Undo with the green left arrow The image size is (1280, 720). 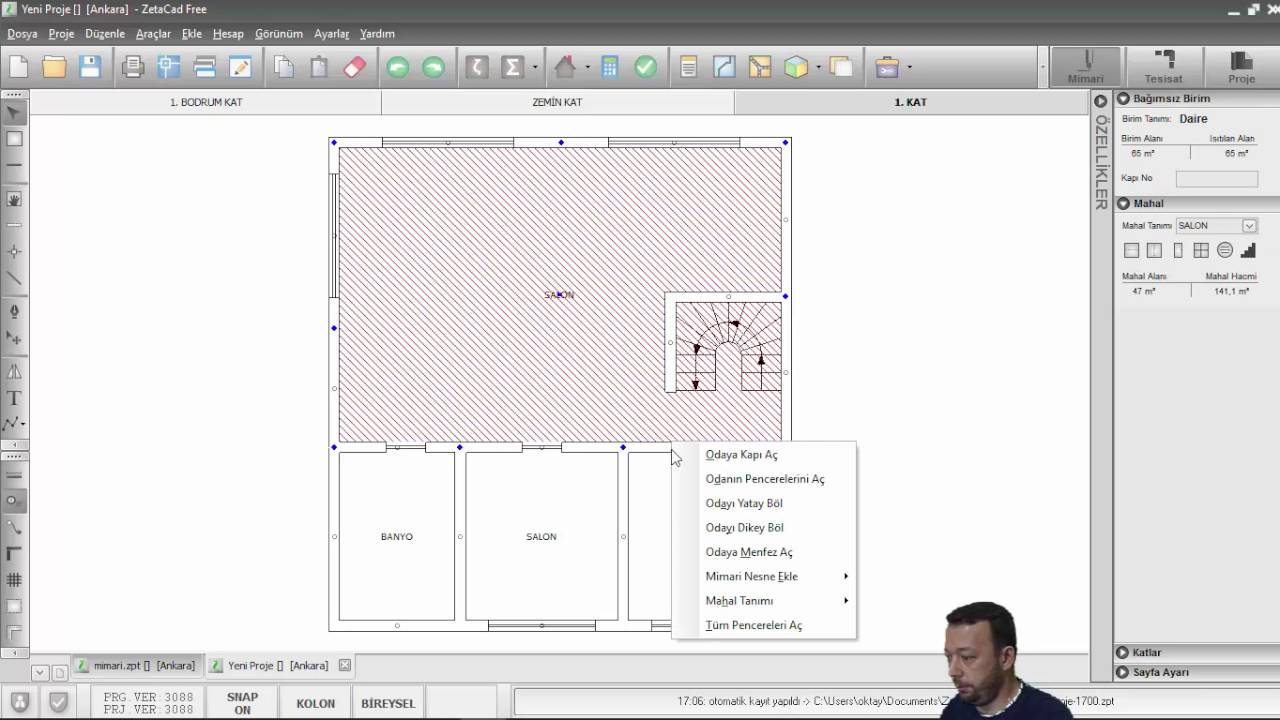coord(398,67)
